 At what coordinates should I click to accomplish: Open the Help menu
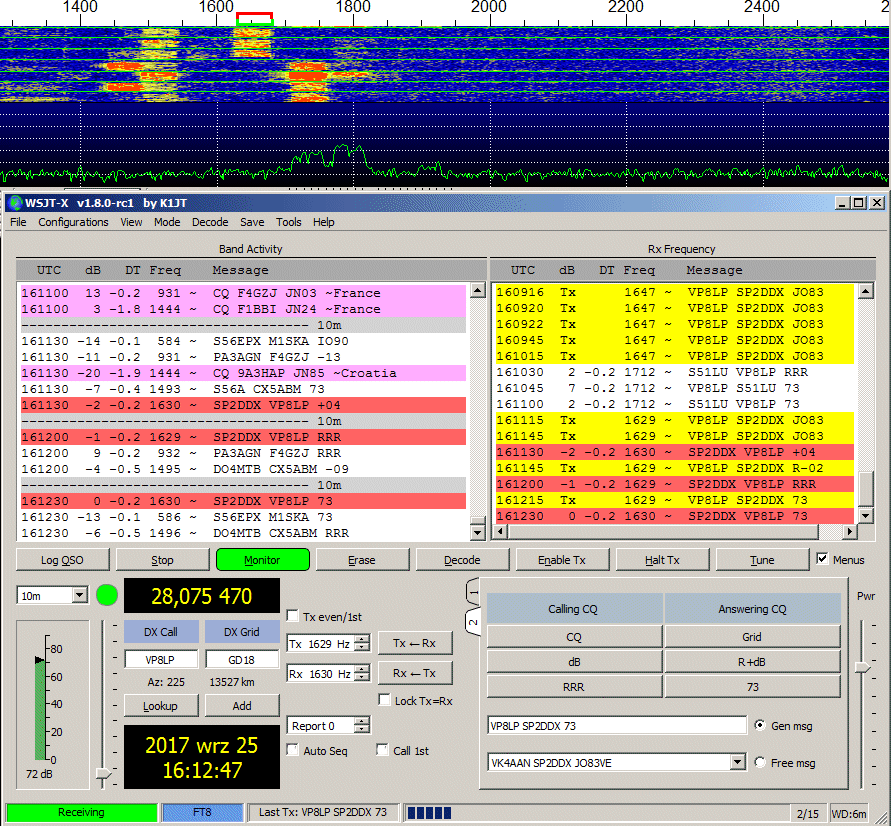(324, 222)
